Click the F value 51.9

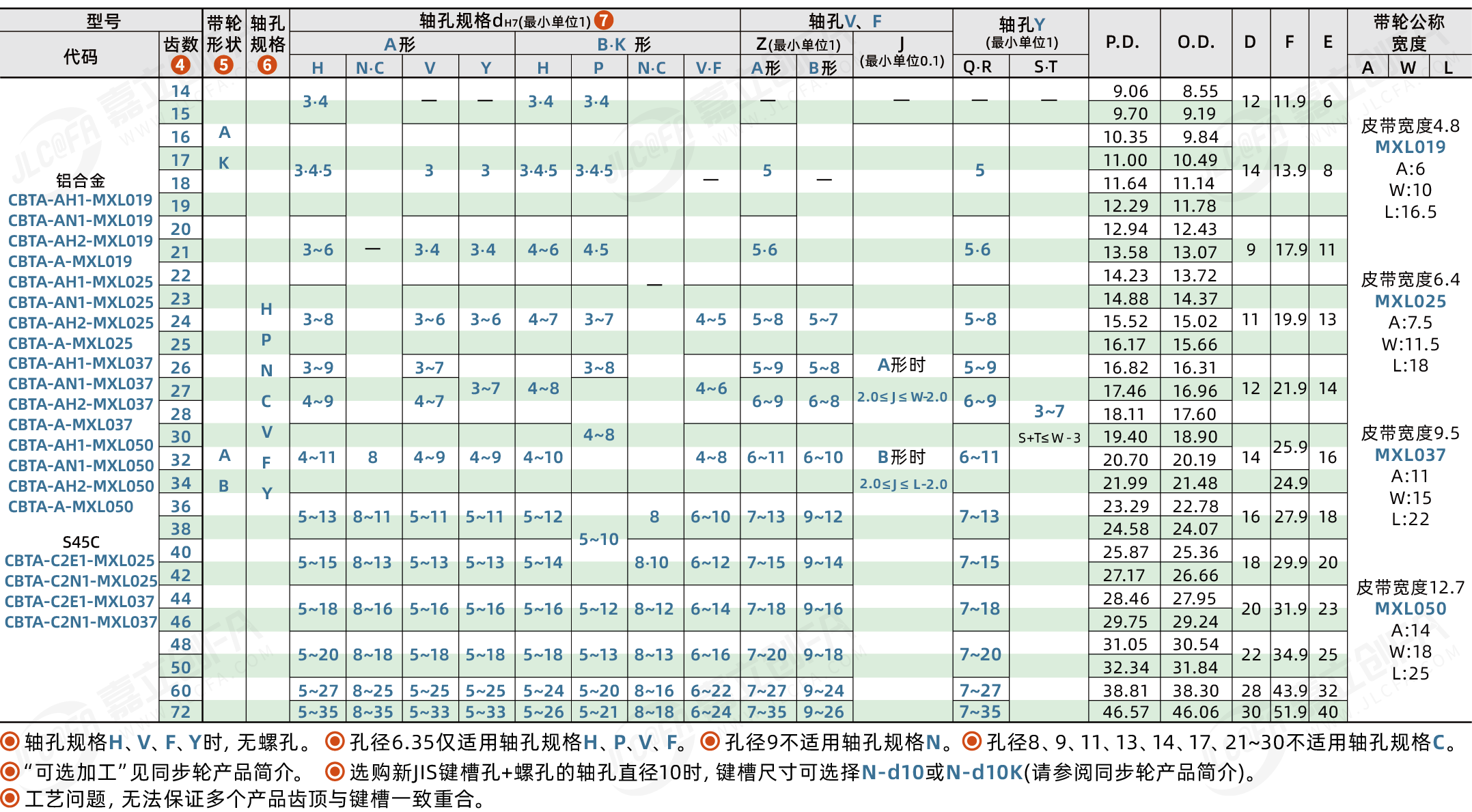pyautogui.click(x=1290, y=712)
